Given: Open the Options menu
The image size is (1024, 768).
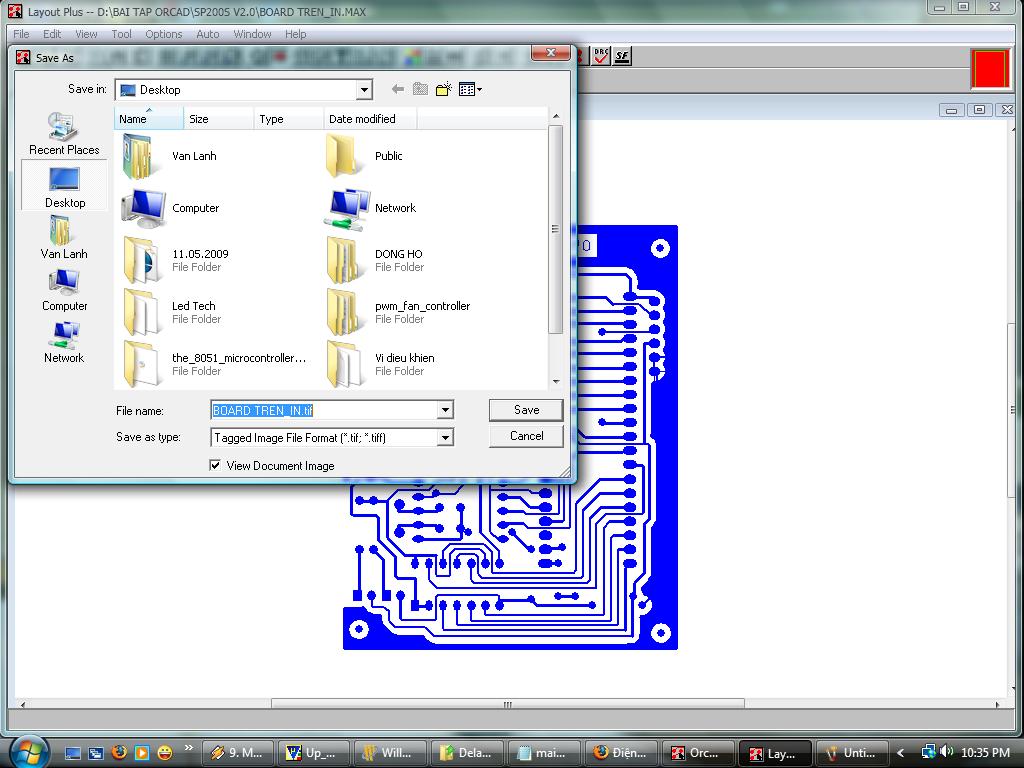Looking at the screenshot, I should click(163, 34).
